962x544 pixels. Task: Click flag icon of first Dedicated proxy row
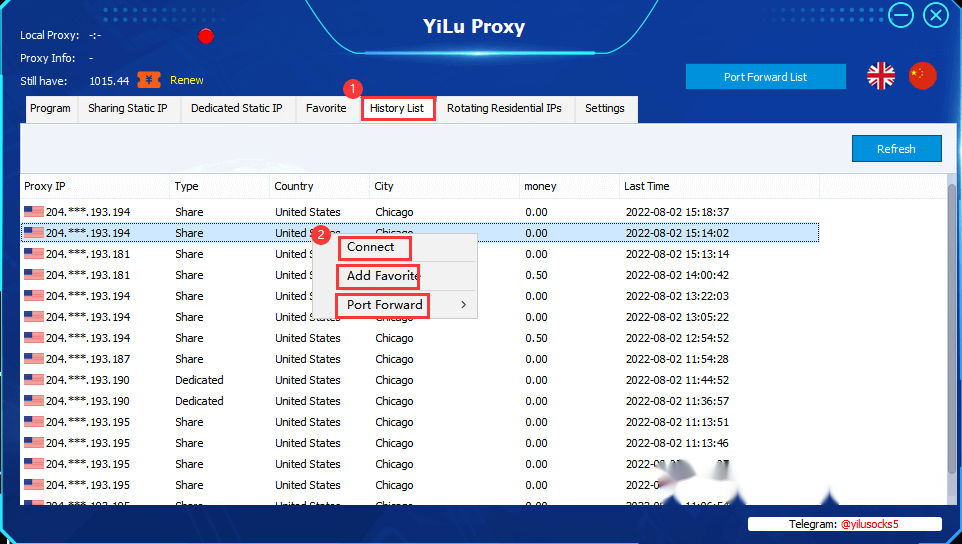pos(34,380)
